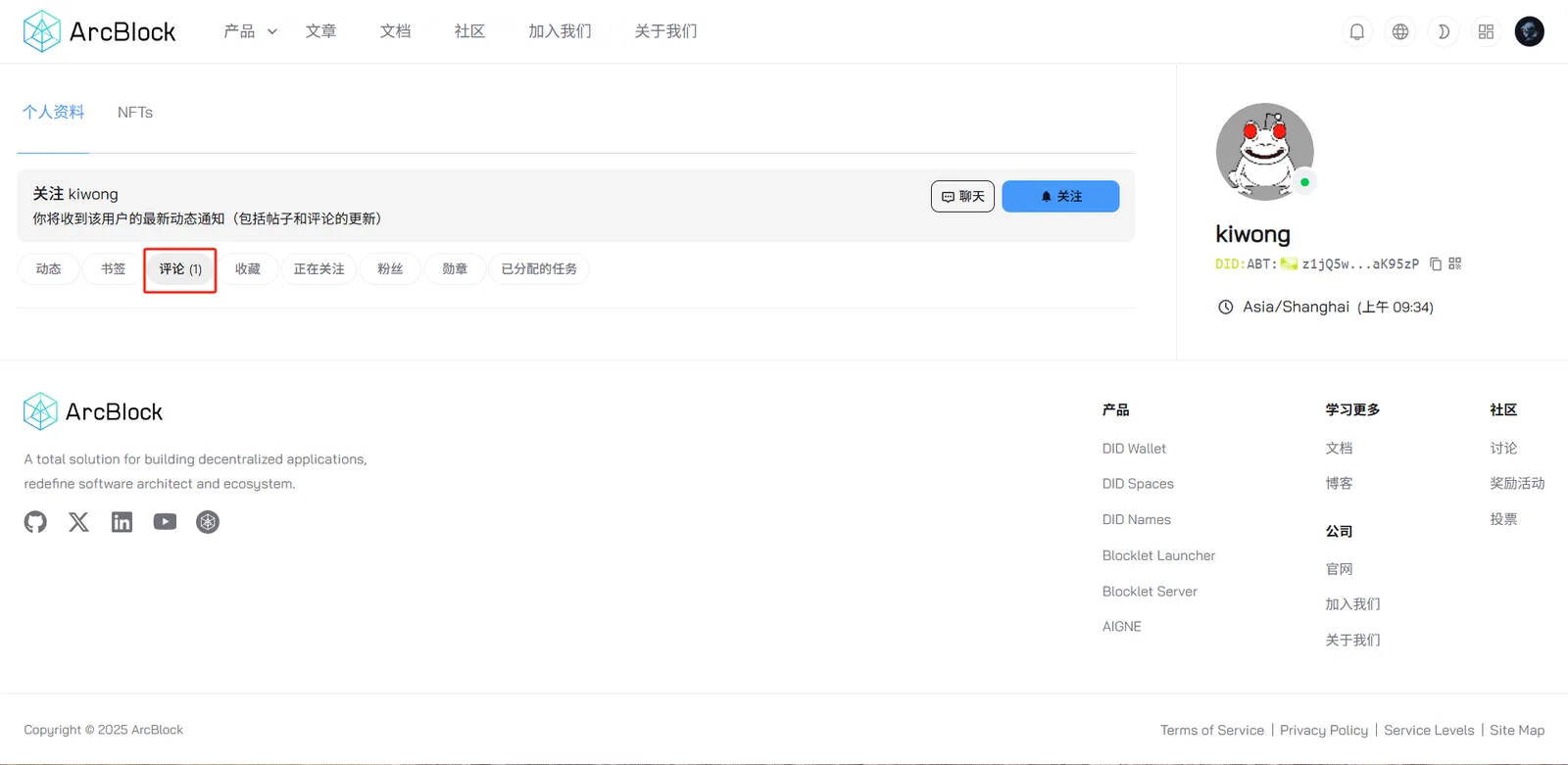Image resolution: width=1568 pixels, height=765 pixels.
Task: Open the DID Spaces footer link
Action: click(1138, 484)
